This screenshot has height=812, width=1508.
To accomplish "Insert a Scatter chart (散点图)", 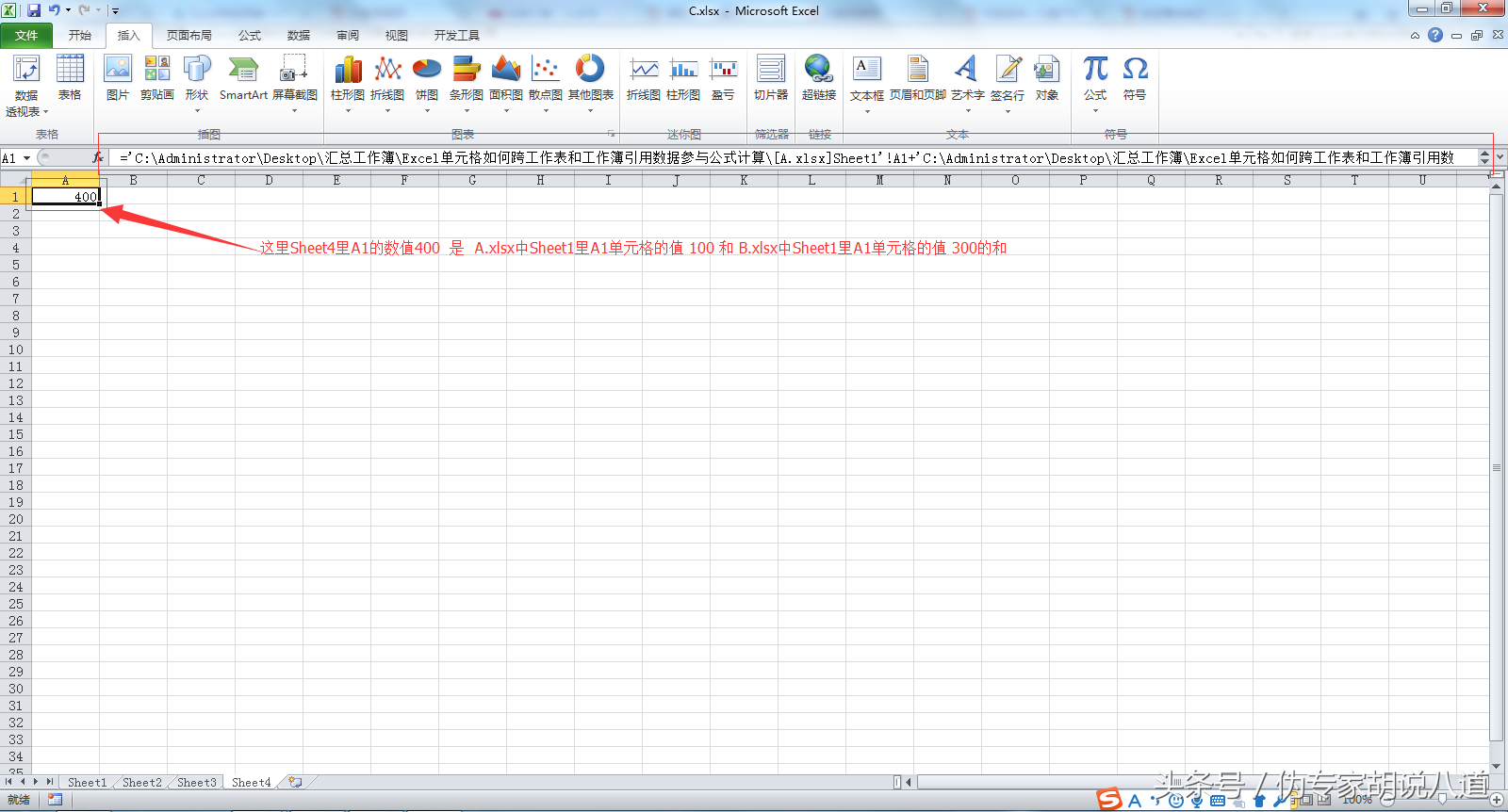I will [546, 83].
